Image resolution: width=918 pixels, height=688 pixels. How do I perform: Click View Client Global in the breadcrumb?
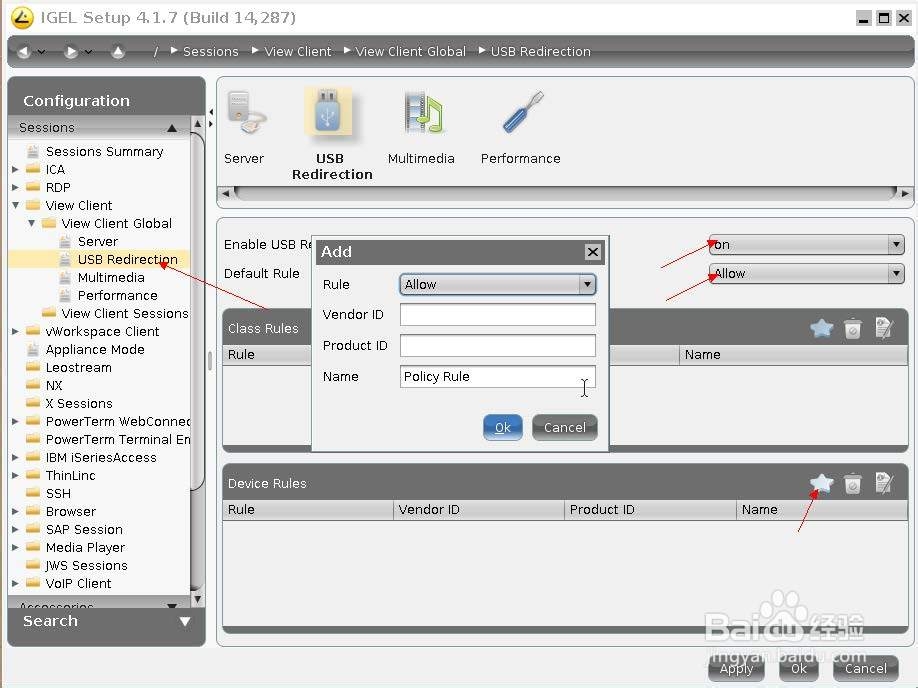[x=410, y=52]
